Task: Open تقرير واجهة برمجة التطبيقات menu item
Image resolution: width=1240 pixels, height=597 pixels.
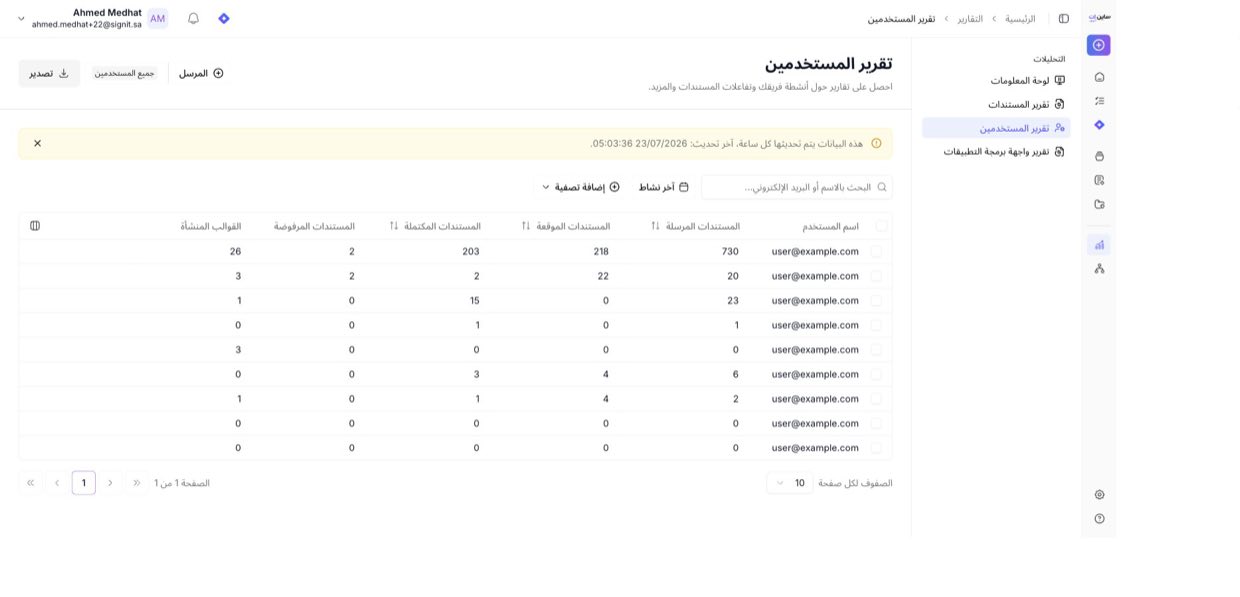Action: [1005, 152]
